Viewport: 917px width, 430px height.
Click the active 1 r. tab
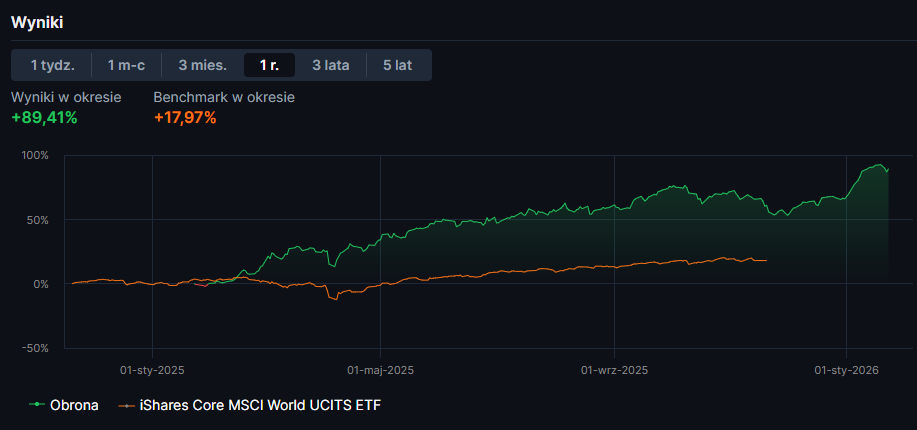coord(269,65)
